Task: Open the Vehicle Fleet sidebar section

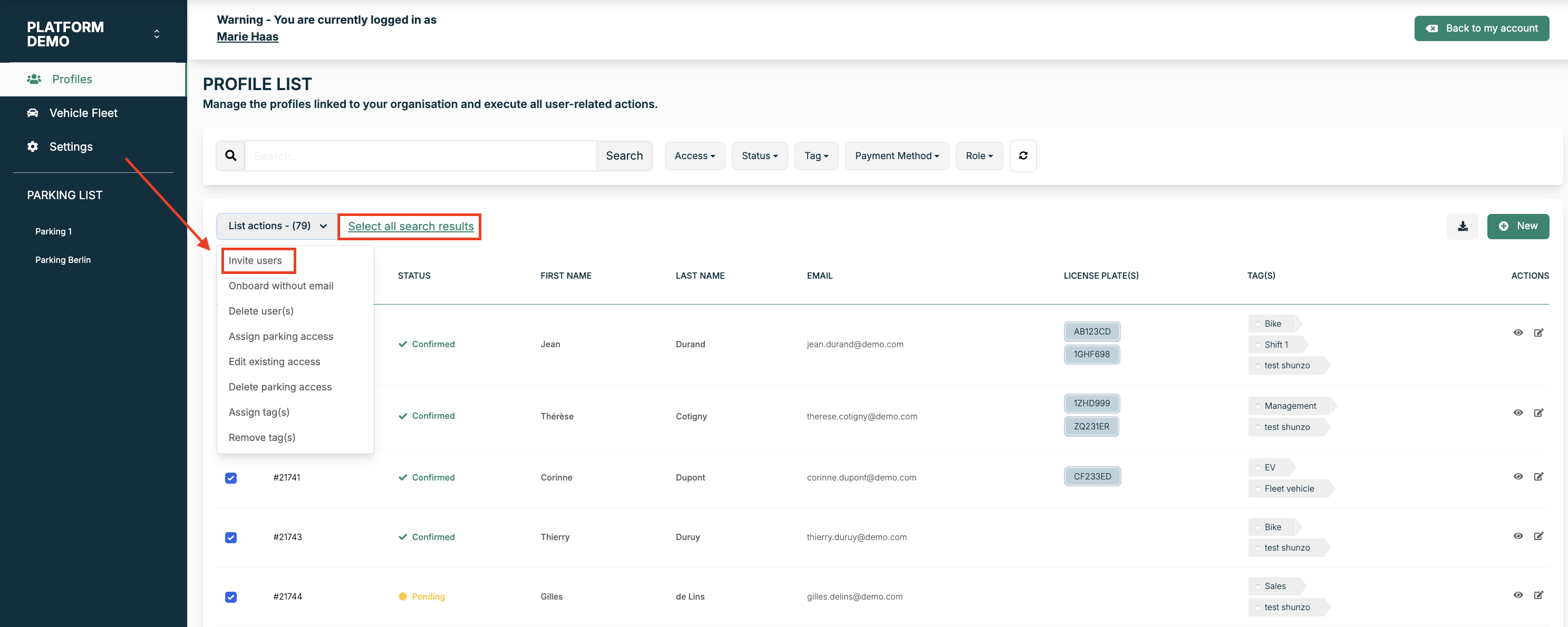Action: point(83,113)
